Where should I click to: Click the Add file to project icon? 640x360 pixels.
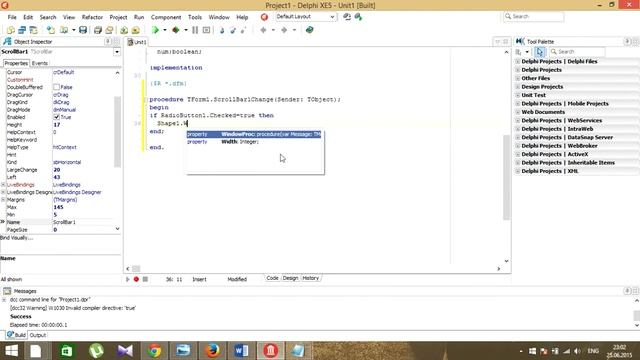pos(124,30)
